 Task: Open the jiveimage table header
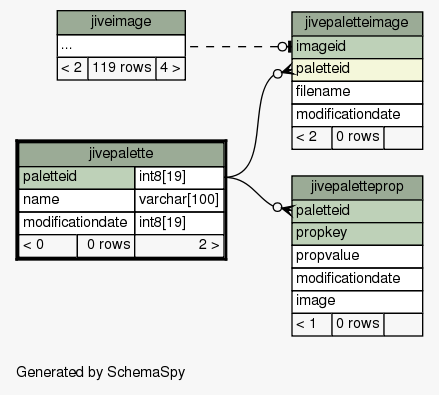click(x=121, y=22)
